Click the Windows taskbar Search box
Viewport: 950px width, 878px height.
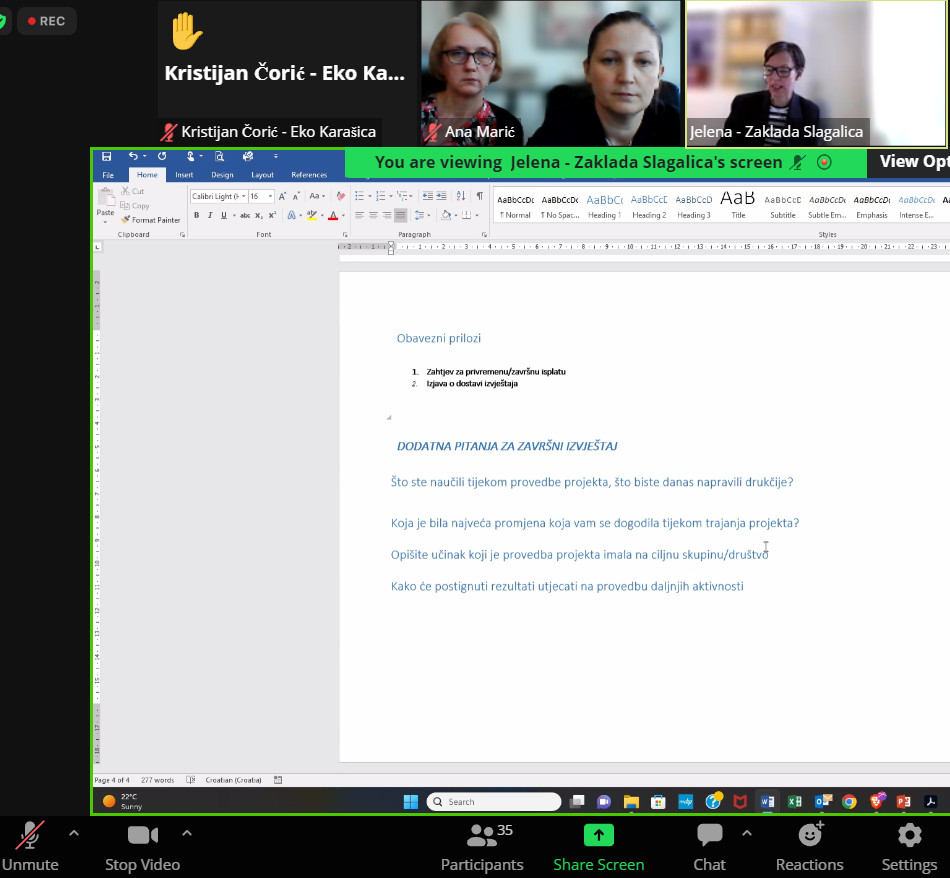[x=493, y=801]
